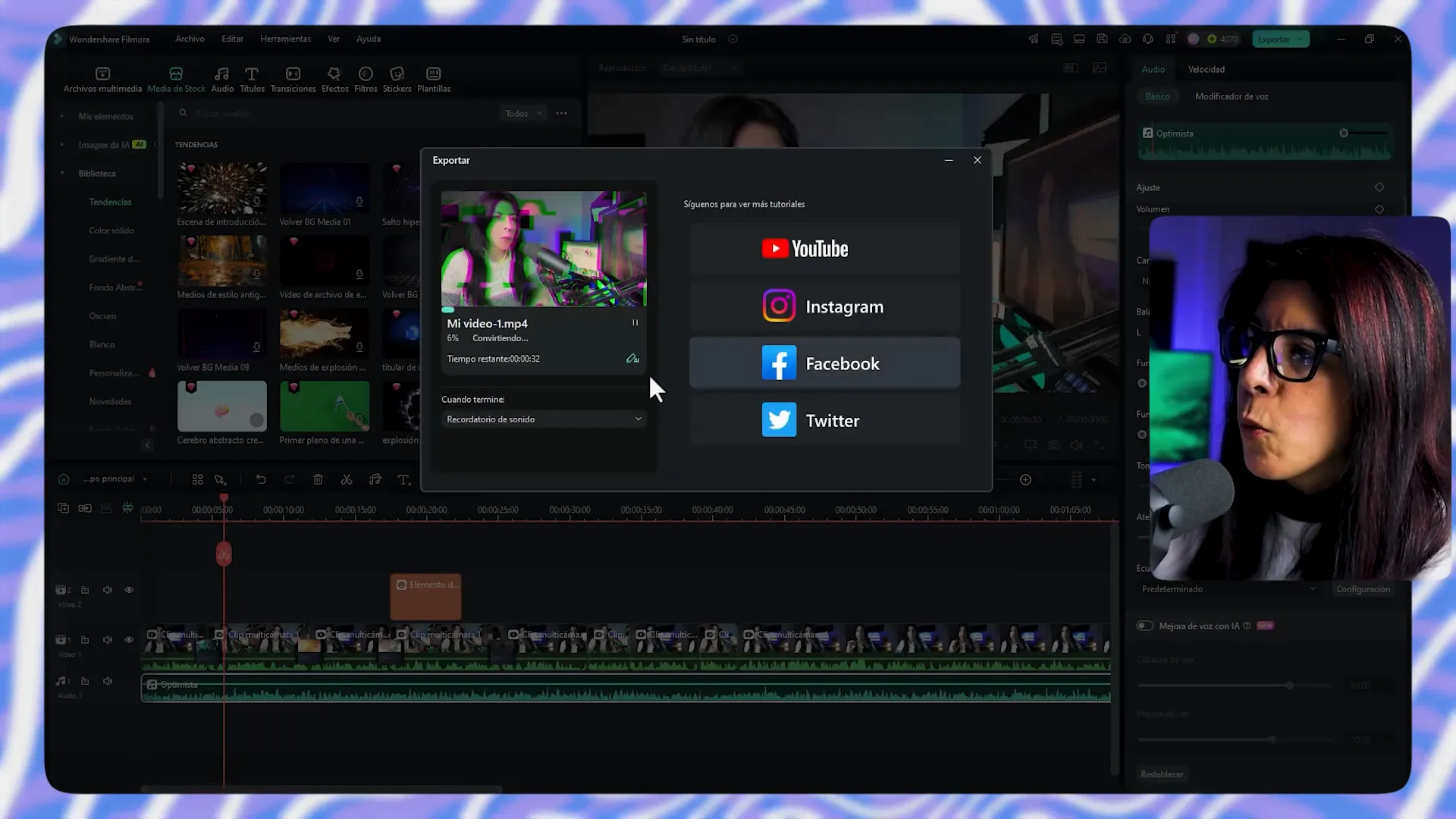Click the undo arrow in timeline toolbar
The width and height of the screenshot is (1456, 819).
(x=261, y=479)
